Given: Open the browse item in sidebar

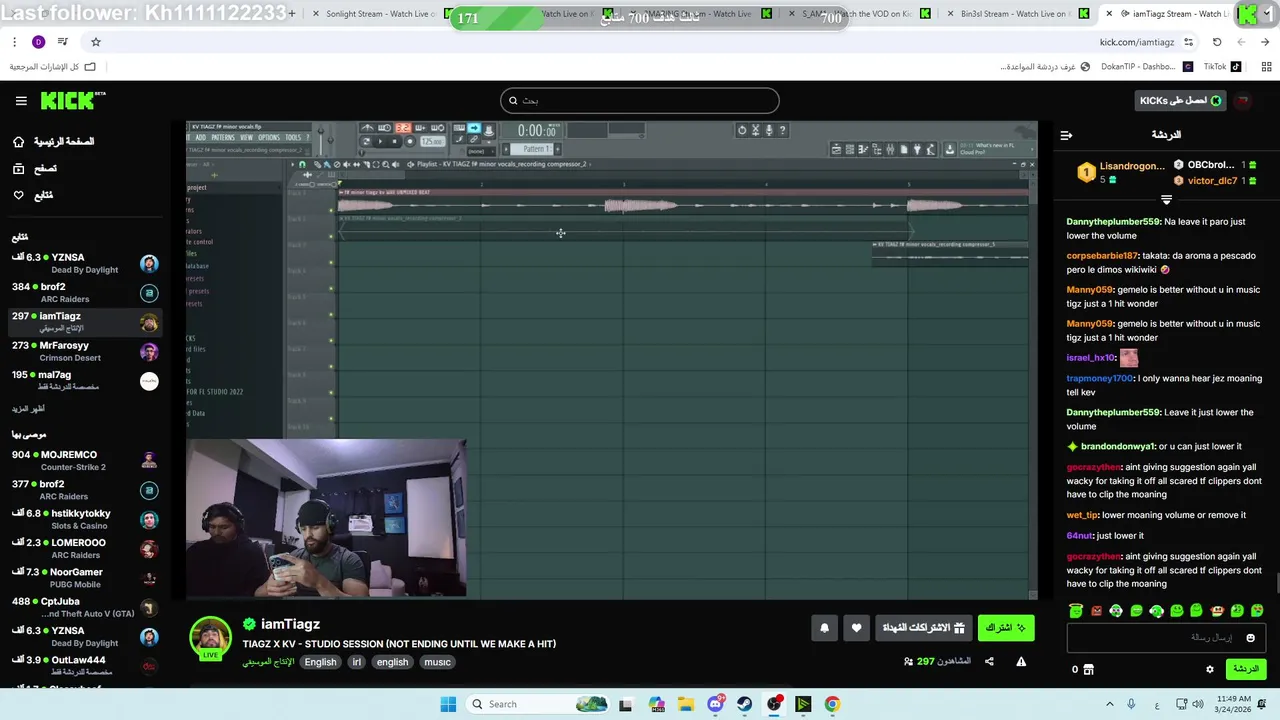Looking at the screenshot, I should coord(35,169).
